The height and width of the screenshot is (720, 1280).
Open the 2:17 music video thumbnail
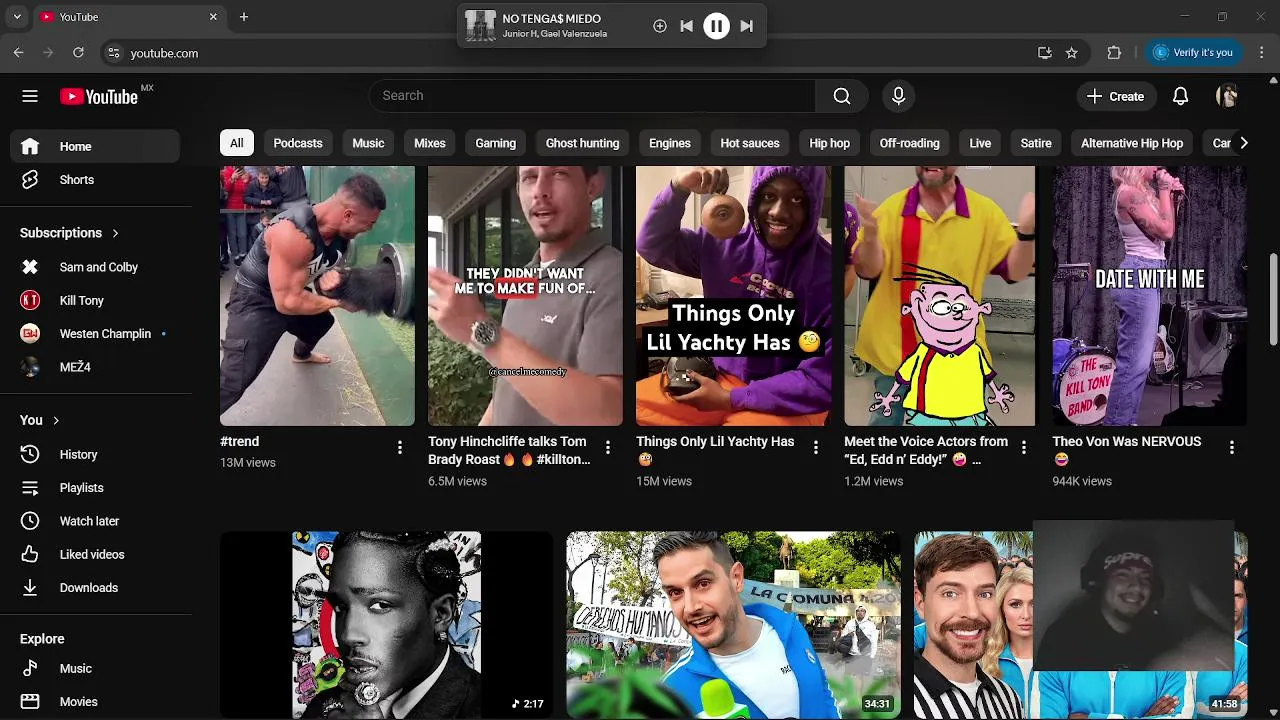386,625
